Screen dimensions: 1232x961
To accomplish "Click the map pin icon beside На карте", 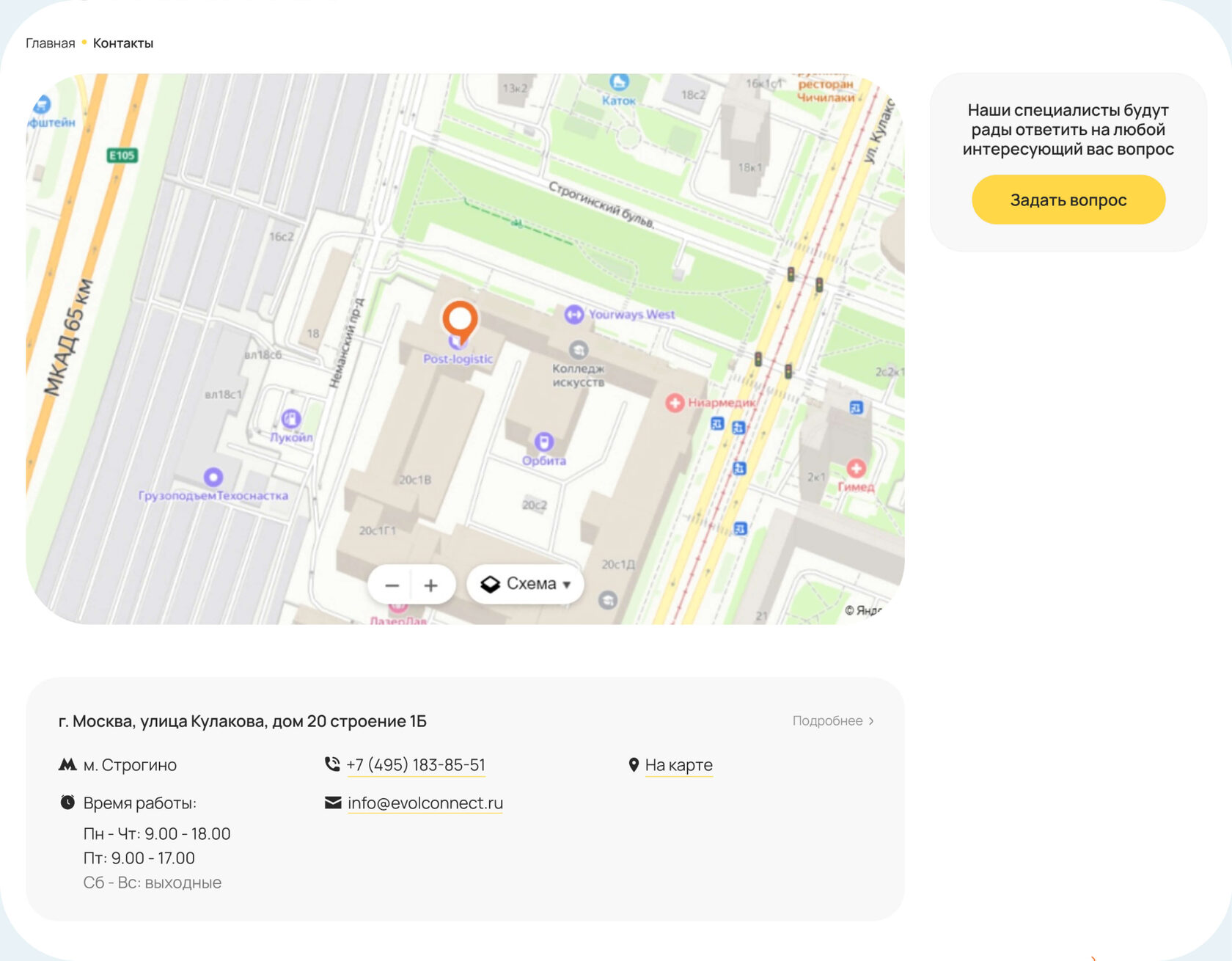I will 634,765.
